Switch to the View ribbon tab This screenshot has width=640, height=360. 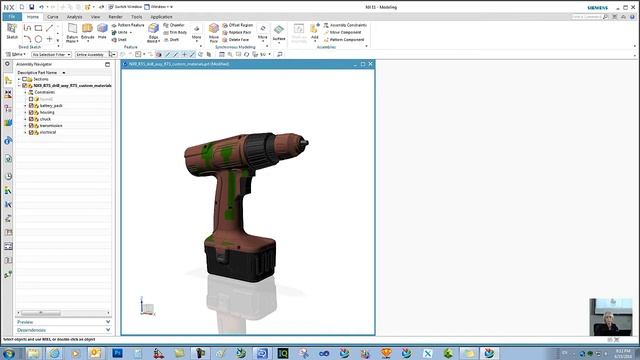coord(96,17)
